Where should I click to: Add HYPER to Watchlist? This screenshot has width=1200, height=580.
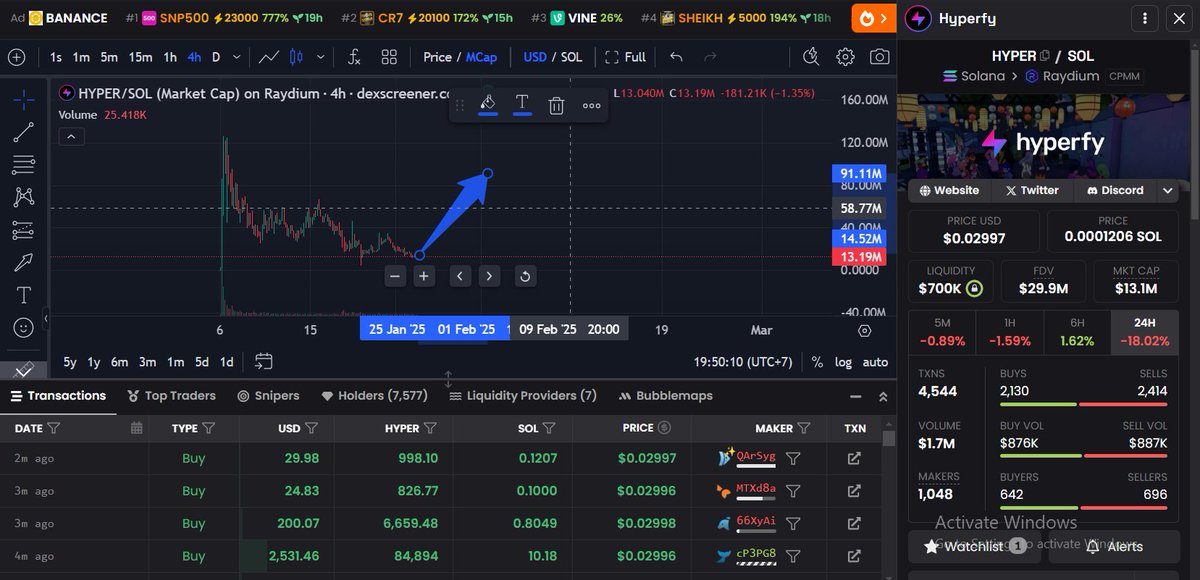[975, 546]
